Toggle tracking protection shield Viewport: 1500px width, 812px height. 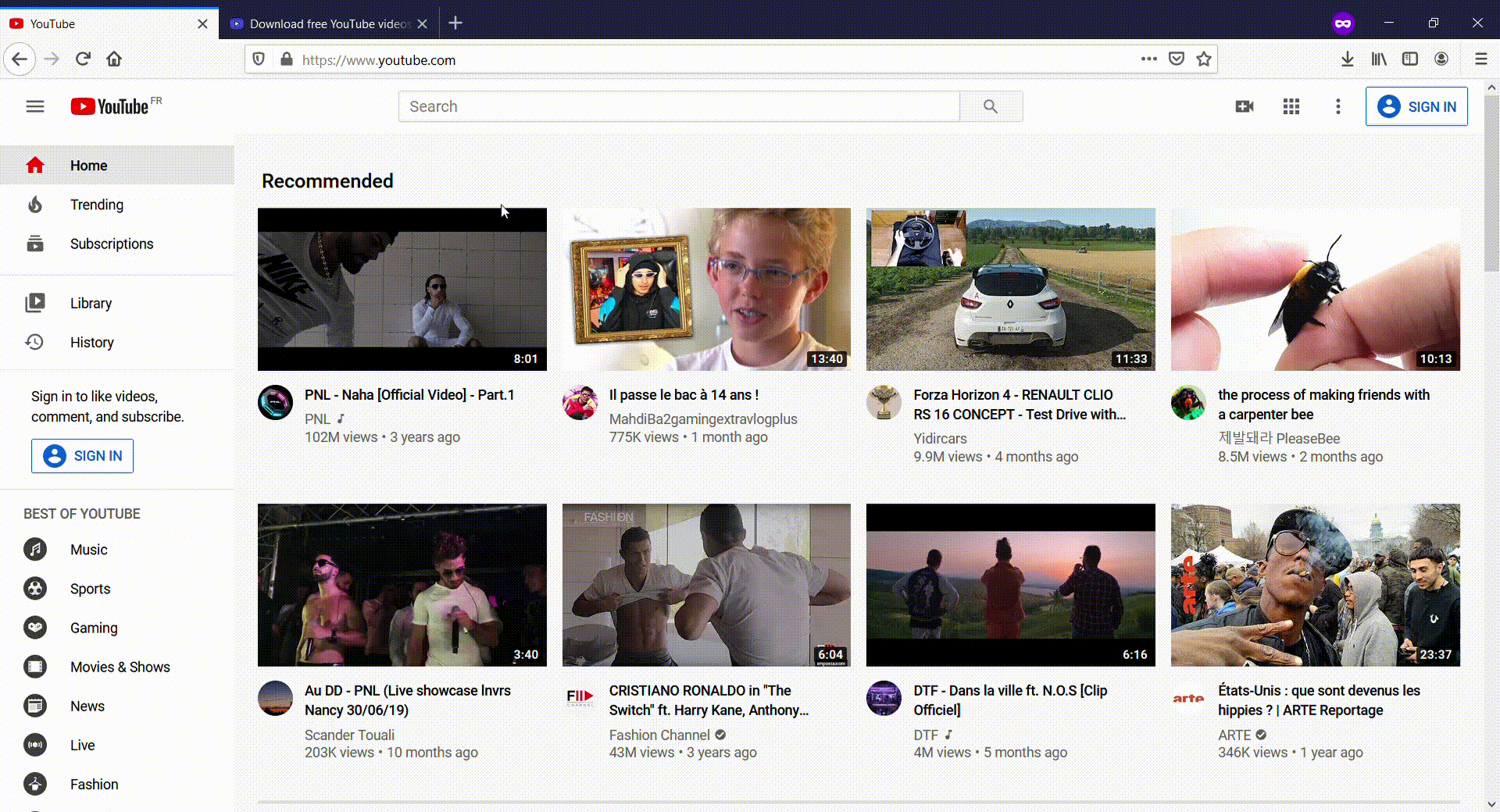(259, 59)
